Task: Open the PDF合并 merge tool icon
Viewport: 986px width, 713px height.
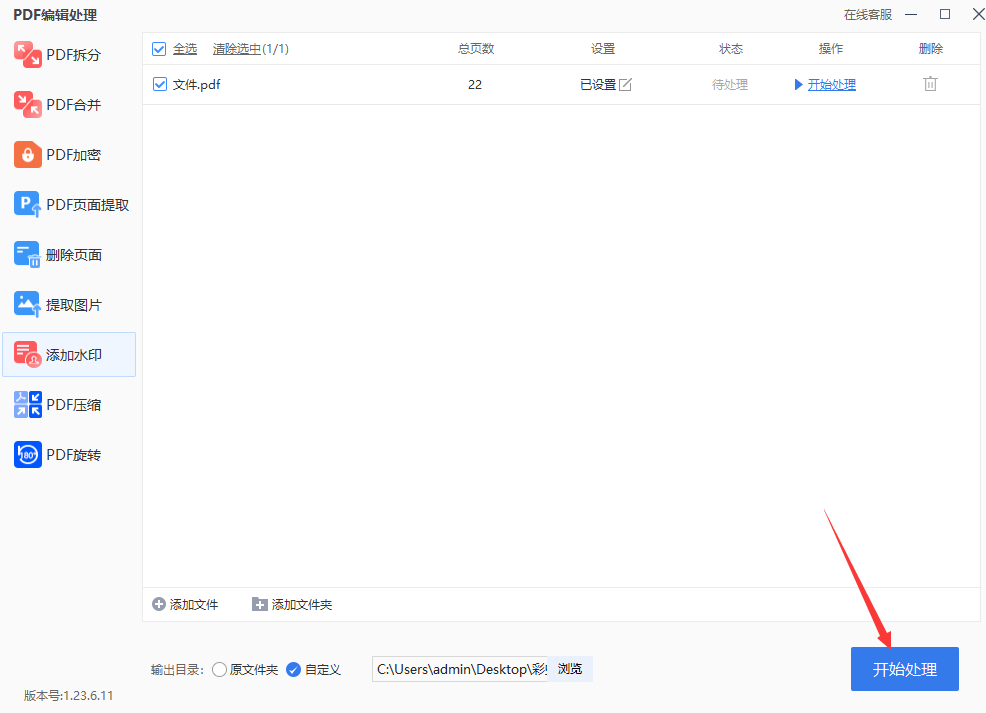Action: (x=28, y=104)
